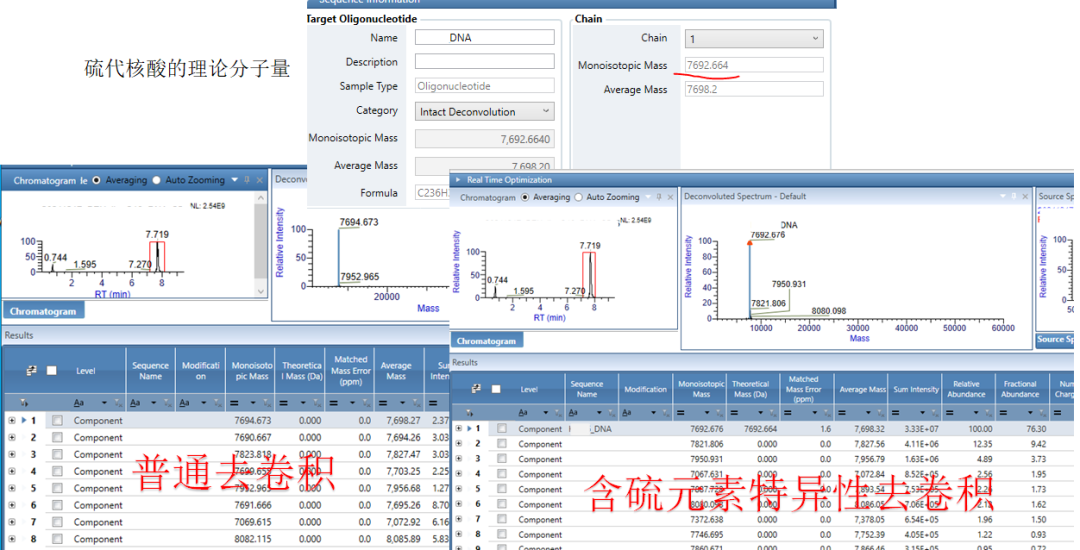Pin the right Chromatogram panel
The width and height of the screenshot is (1080, 550).
[x=658, y=197]
